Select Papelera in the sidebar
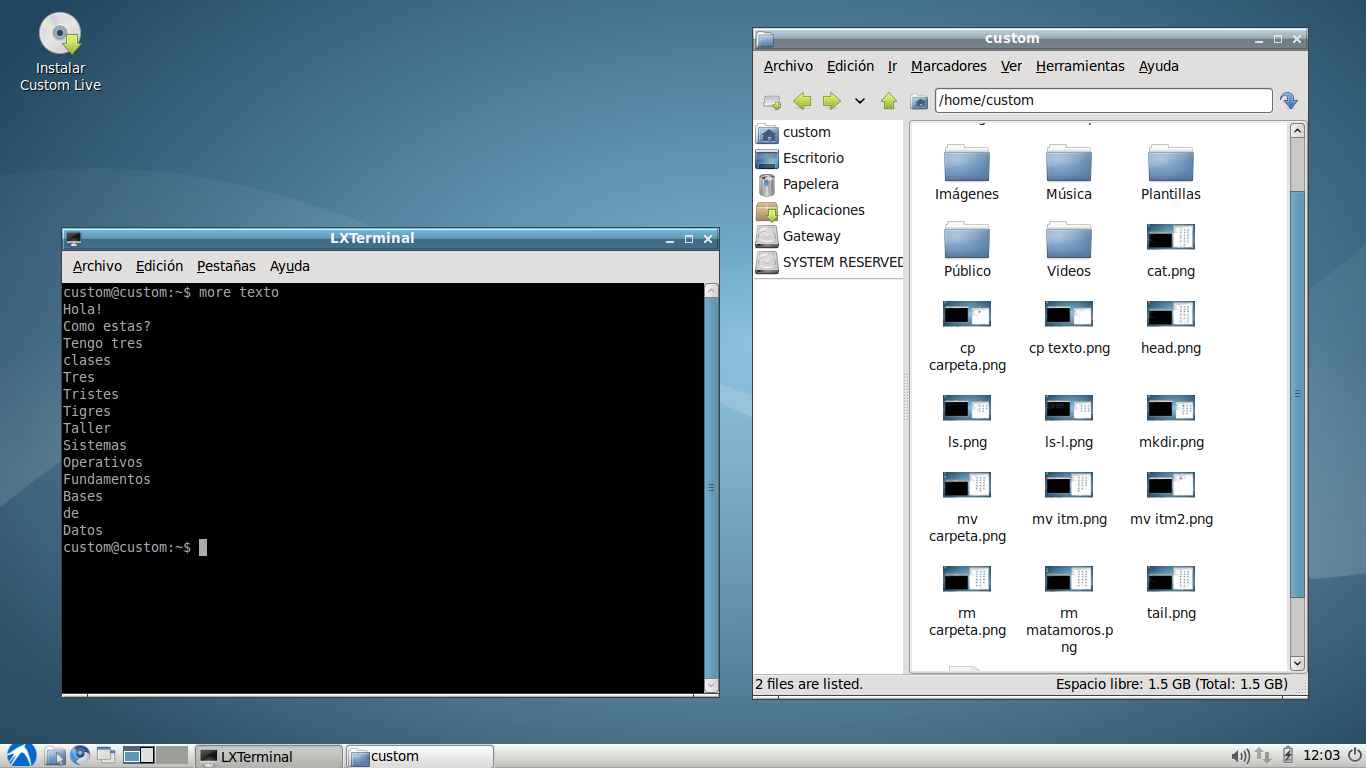 point(811,184)
